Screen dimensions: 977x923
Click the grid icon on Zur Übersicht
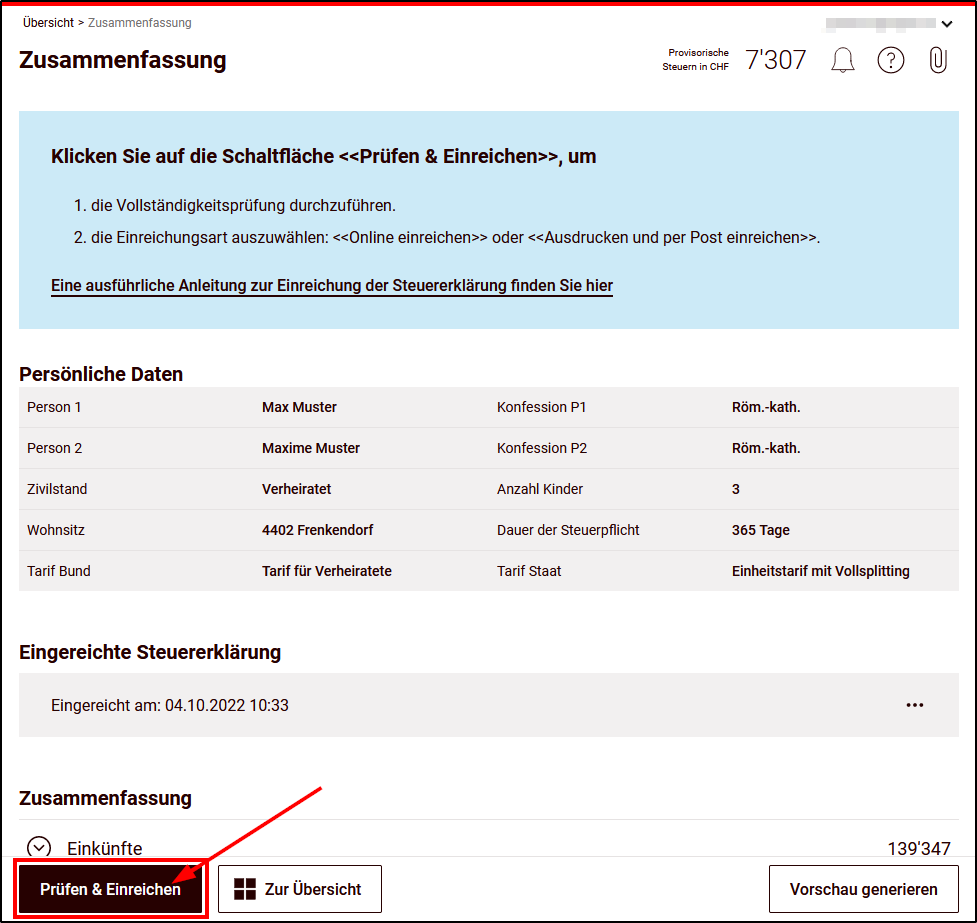[x=244, y=889]
